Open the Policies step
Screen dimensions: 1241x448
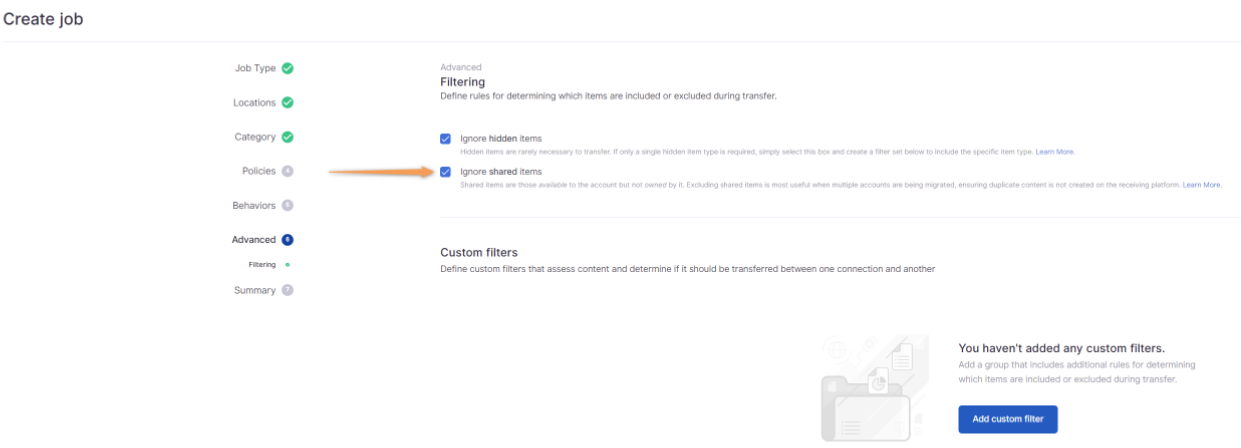click(x=259, y=171)
